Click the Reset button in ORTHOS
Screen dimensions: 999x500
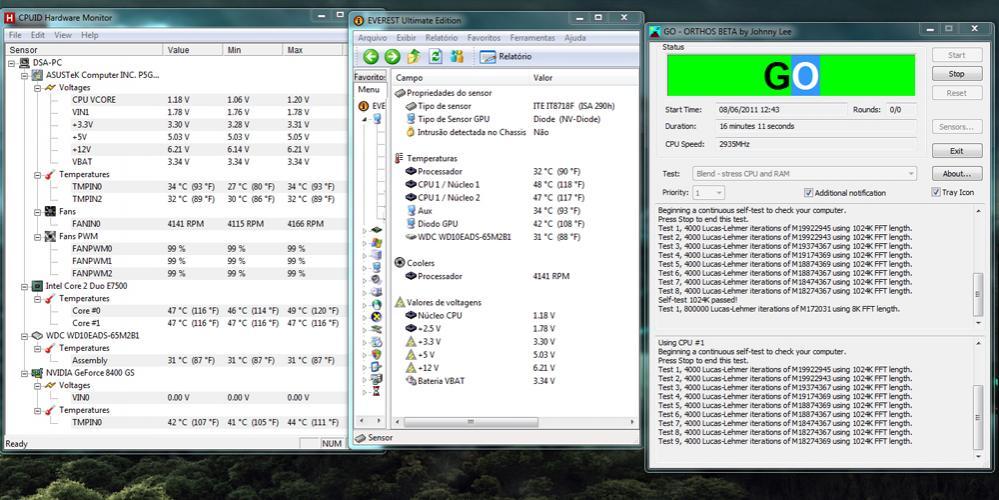[x=956, y=93]
